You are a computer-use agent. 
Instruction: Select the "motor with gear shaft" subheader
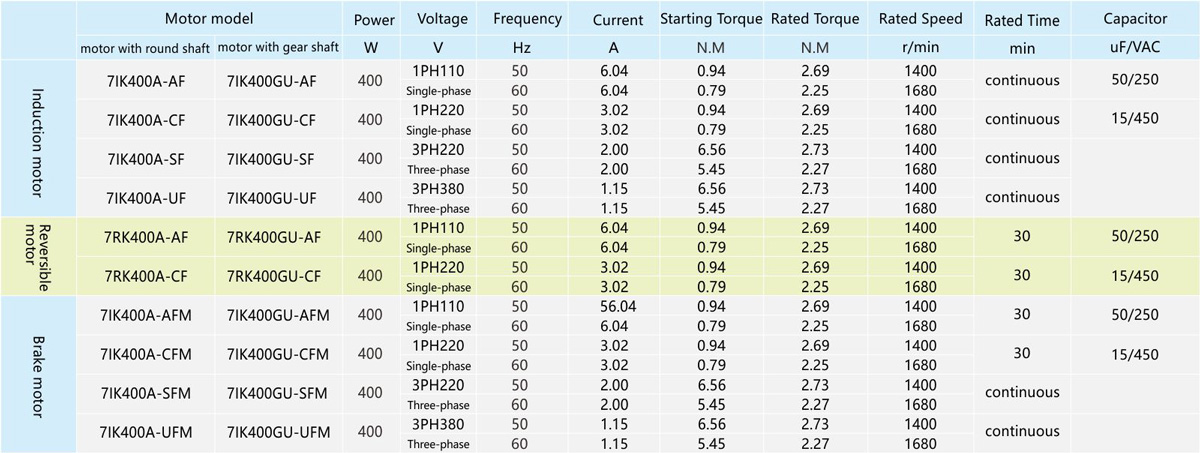pyautogui.click(x=273, y=48)
